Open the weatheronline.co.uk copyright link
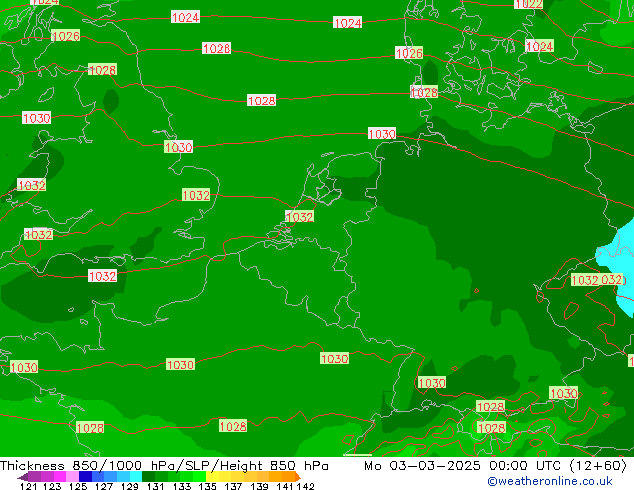The height and width of the screenshot is (490, 634). tap(550, 481)
